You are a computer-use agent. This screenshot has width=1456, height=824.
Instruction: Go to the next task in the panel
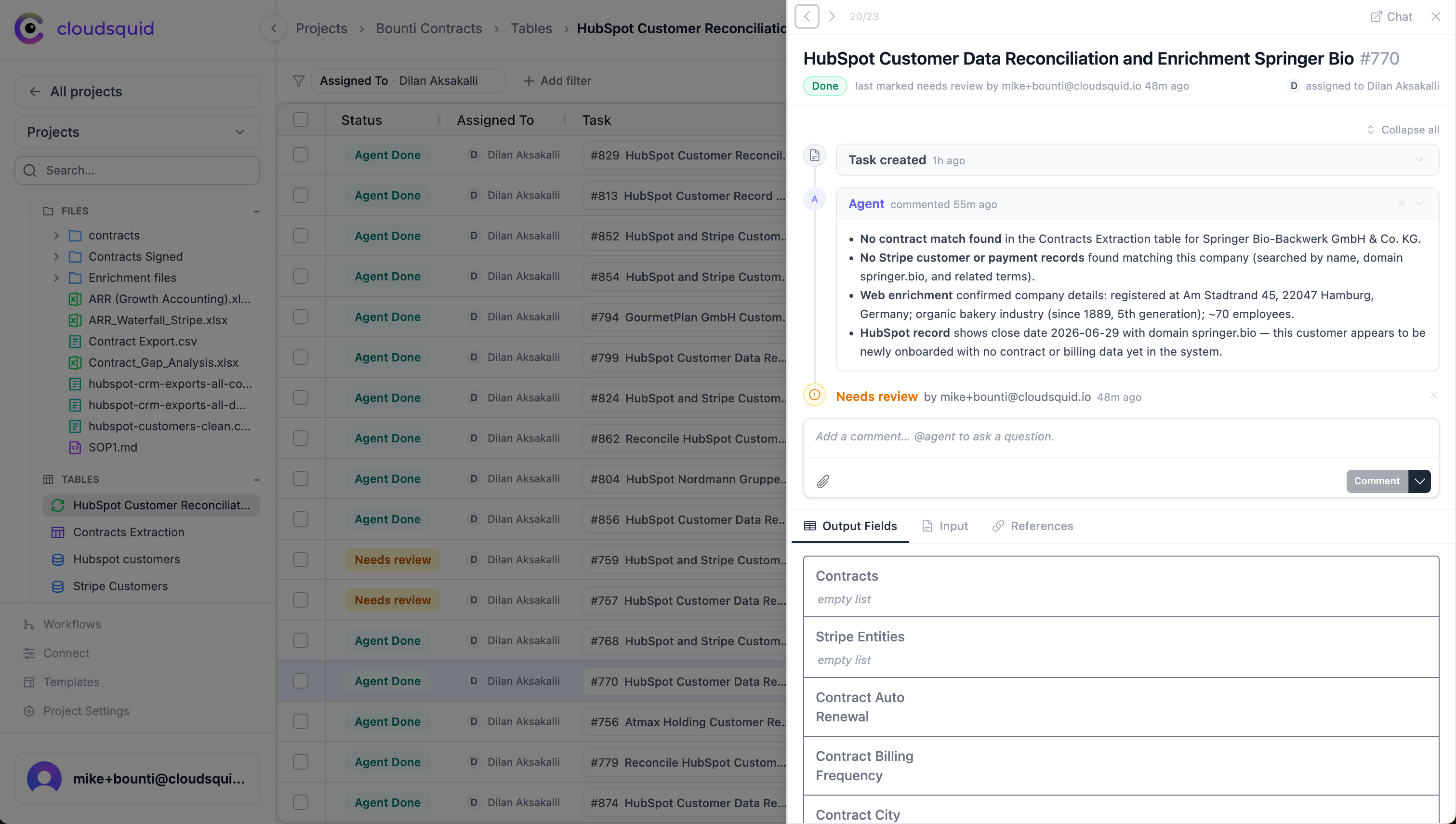pos(832,16)
